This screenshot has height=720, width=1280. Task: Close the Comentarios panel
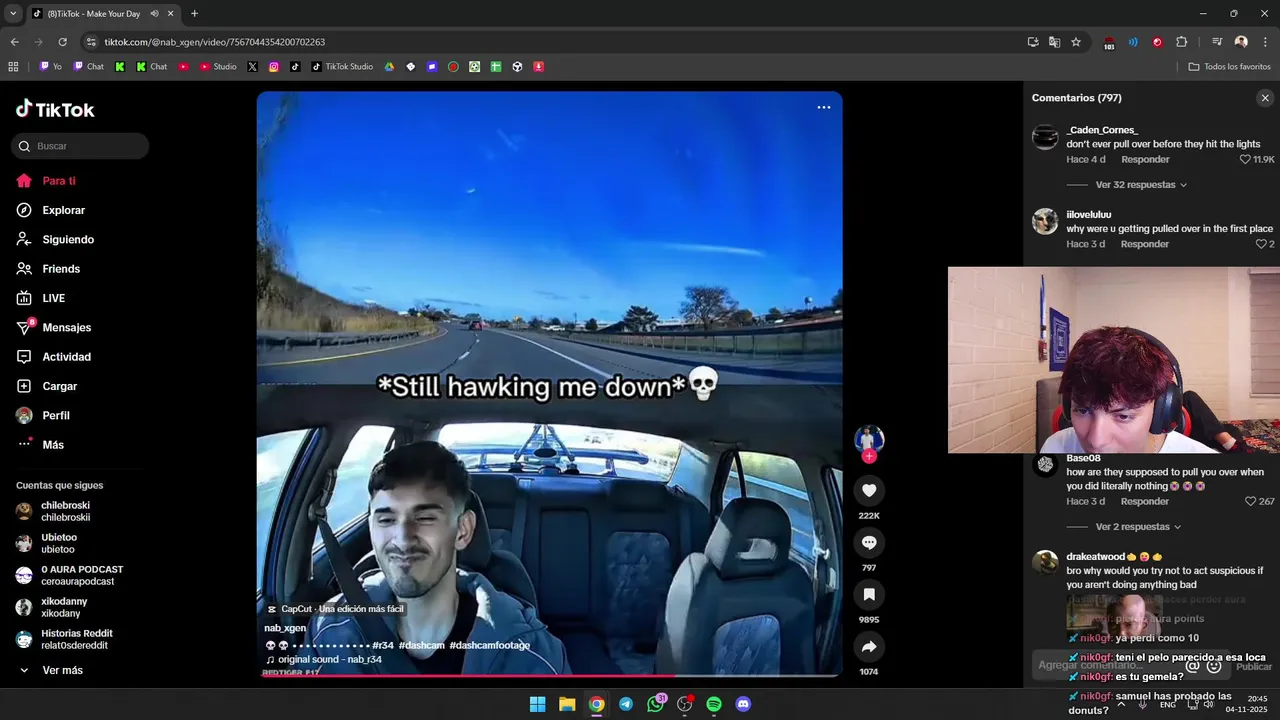tap(1265, 98)
